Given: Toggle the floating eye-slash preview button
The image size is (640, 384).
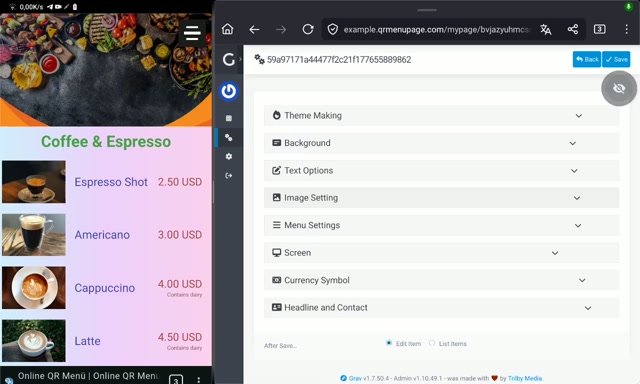Looking at the screenshot, I should 619,88.
